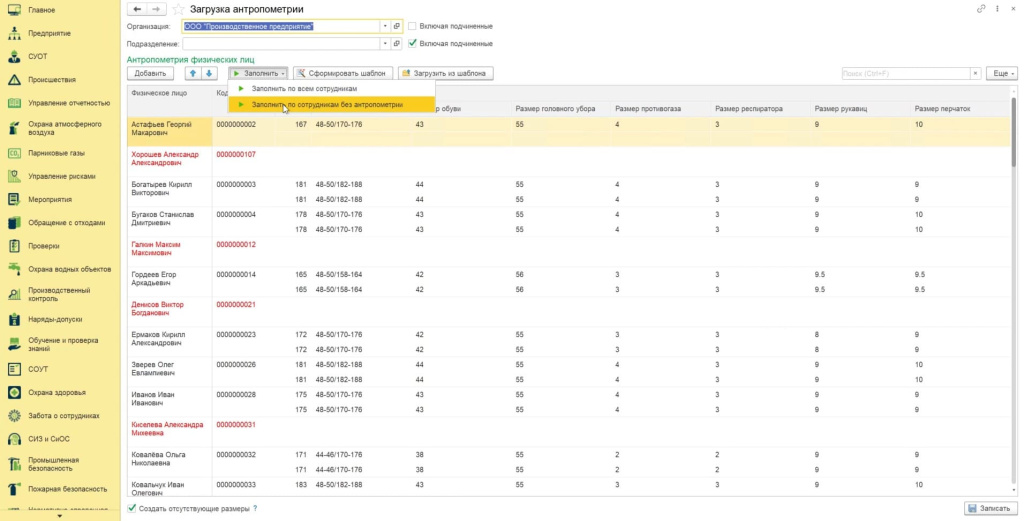Copy link via the chain icon
This screenshot has height=521, width=1024.
[x=981, y=9]
